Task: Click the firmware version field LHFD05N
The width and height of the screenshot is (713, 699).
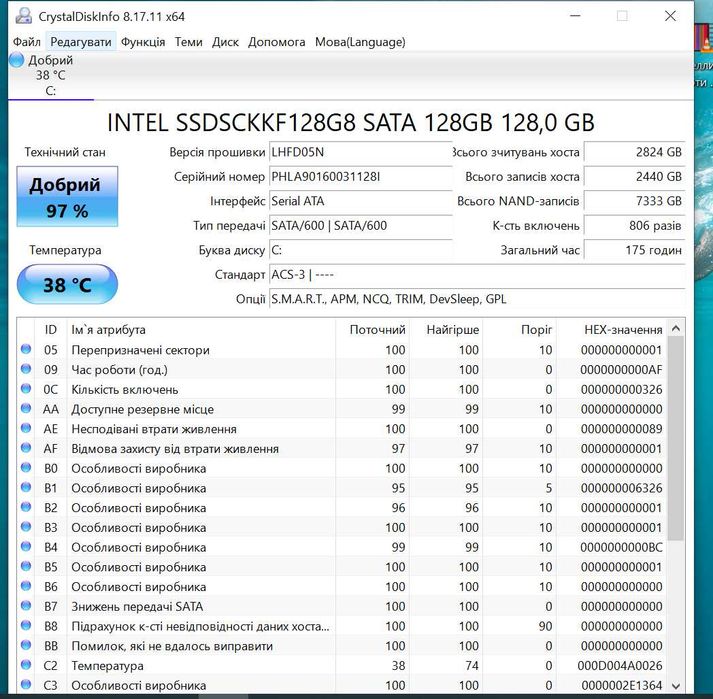Action: [360, 152]
